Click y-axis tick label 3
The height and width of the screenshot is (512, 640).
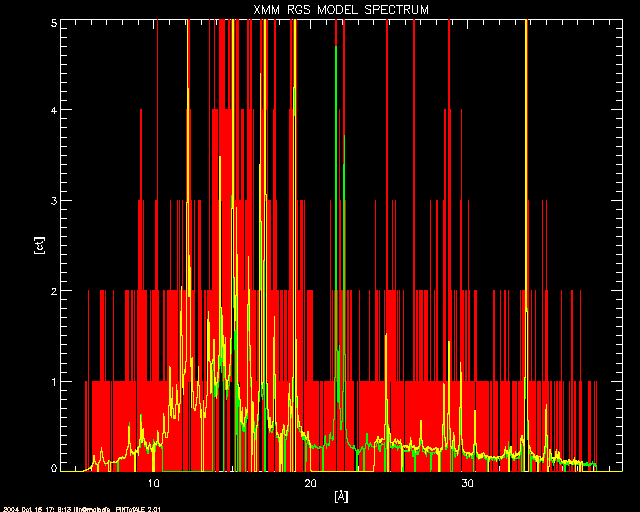click(53, 201)
